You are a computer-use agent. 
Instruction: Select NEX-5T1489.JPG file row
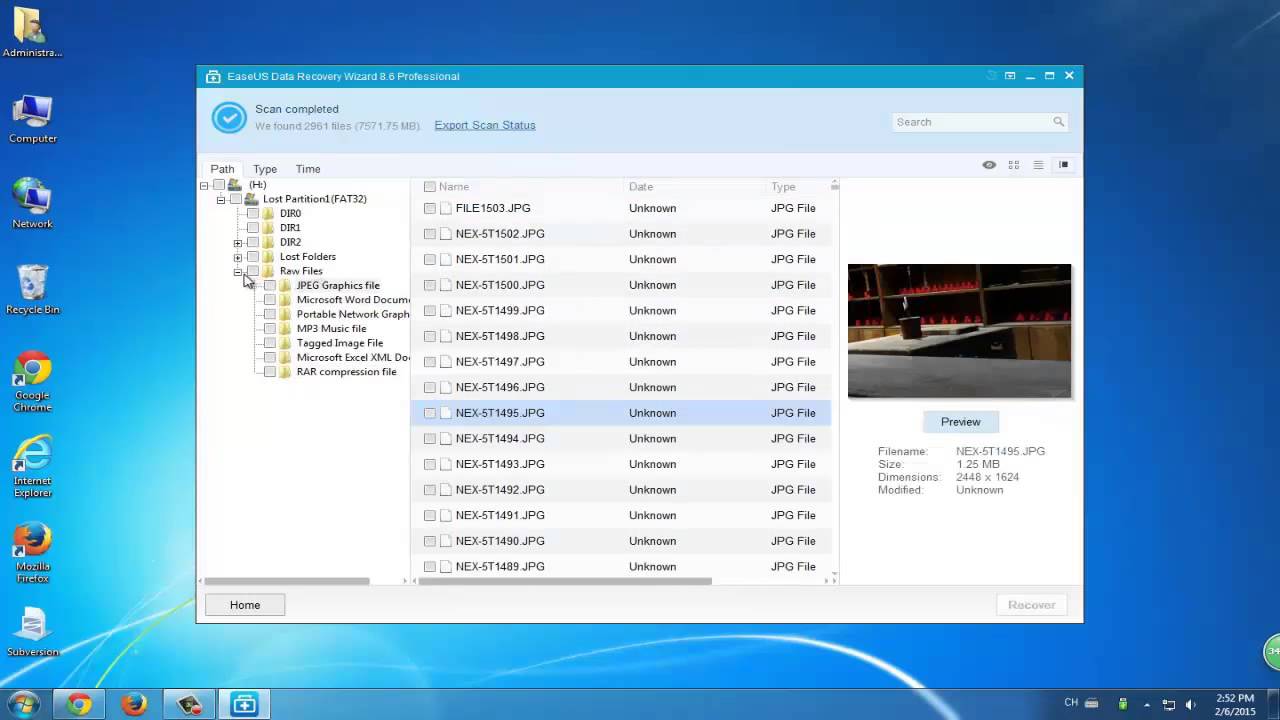pyautogui.click(x=621, y=567)
